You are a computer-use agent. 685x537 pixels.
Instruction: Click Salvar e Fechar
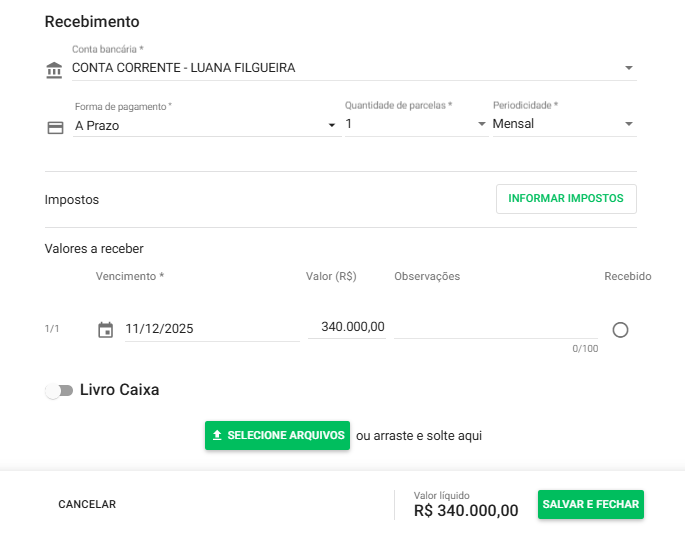pyautogui.click(x=590, y=505)
